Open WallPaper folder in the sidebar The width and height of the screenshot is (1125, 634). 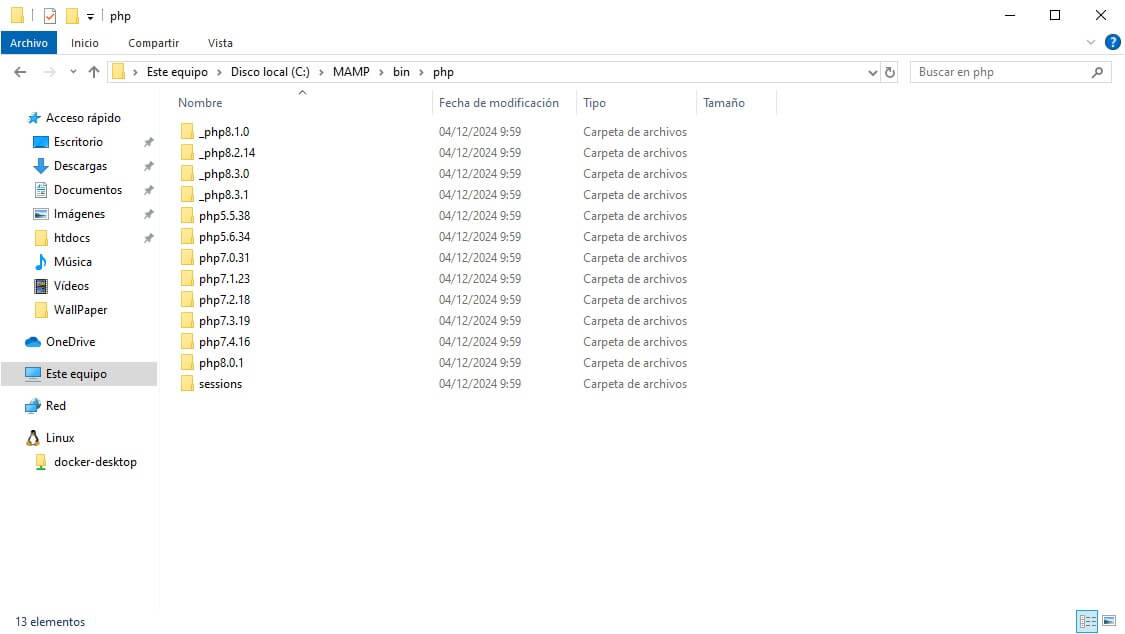[80, 310]
